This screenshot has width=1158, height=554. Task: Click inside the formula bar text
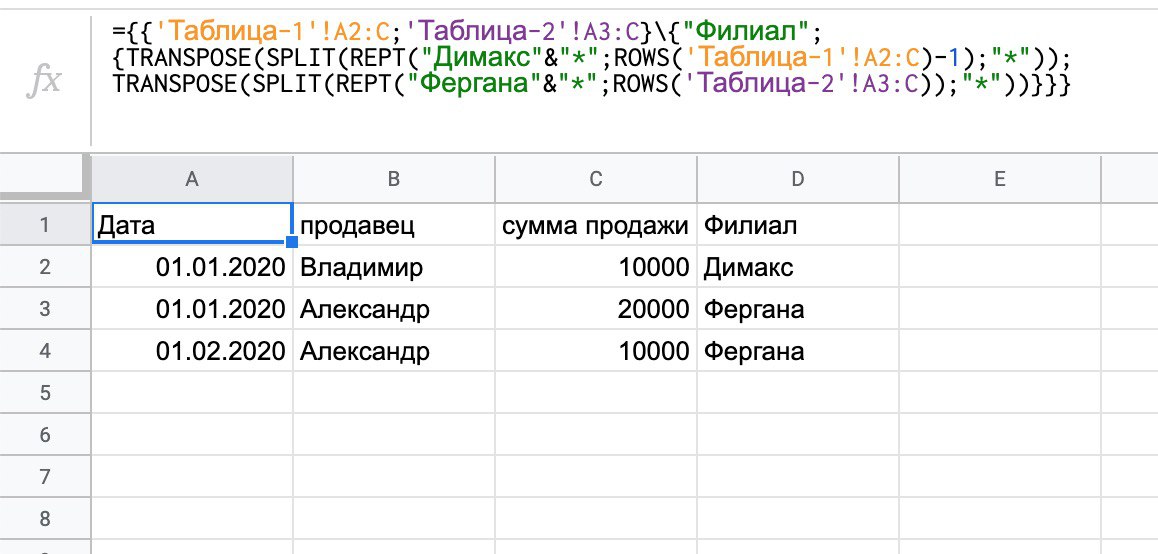590,58
